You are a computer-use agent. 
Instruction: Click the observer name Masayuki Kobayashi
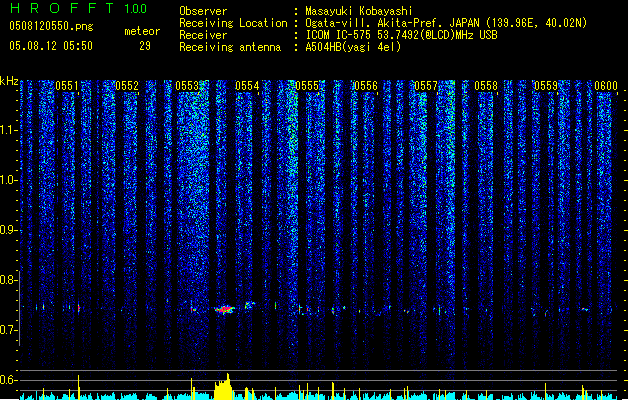coord(359,11)
